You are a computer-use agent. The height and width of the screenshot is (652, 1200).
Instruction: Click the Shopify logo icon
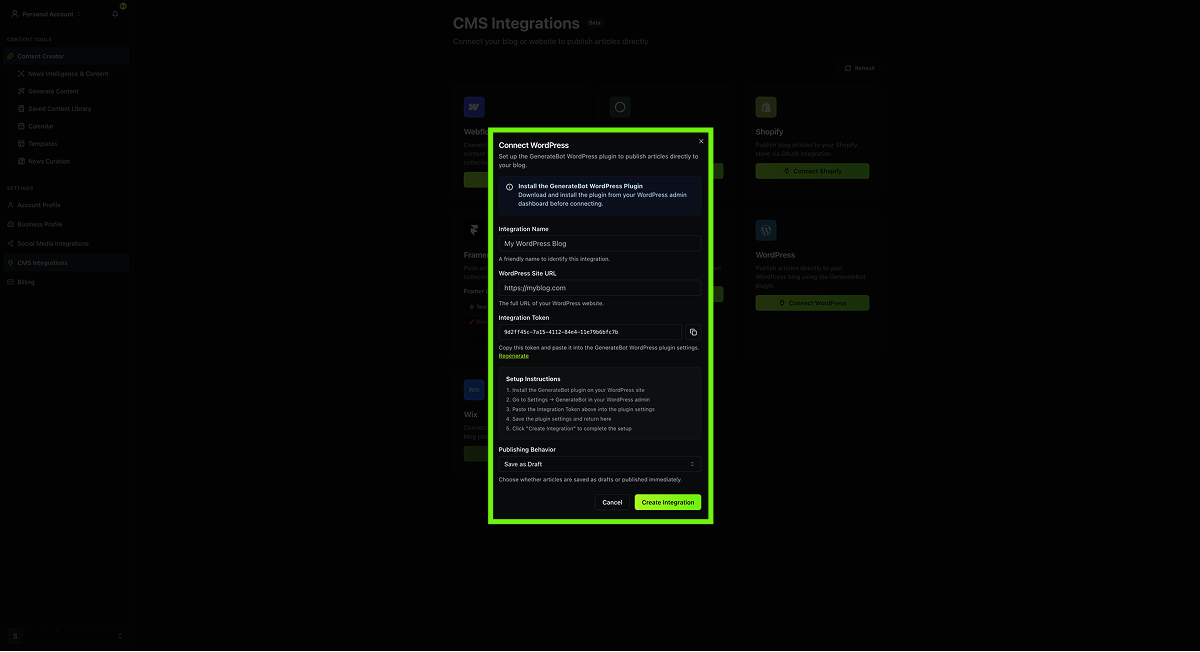[766, 107]
